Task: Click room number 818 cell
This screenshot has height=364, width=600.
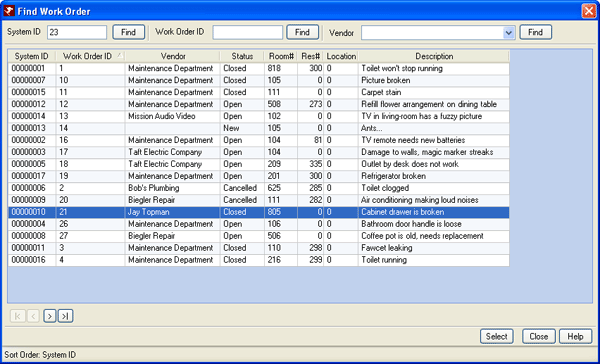Action: (281, 69)
